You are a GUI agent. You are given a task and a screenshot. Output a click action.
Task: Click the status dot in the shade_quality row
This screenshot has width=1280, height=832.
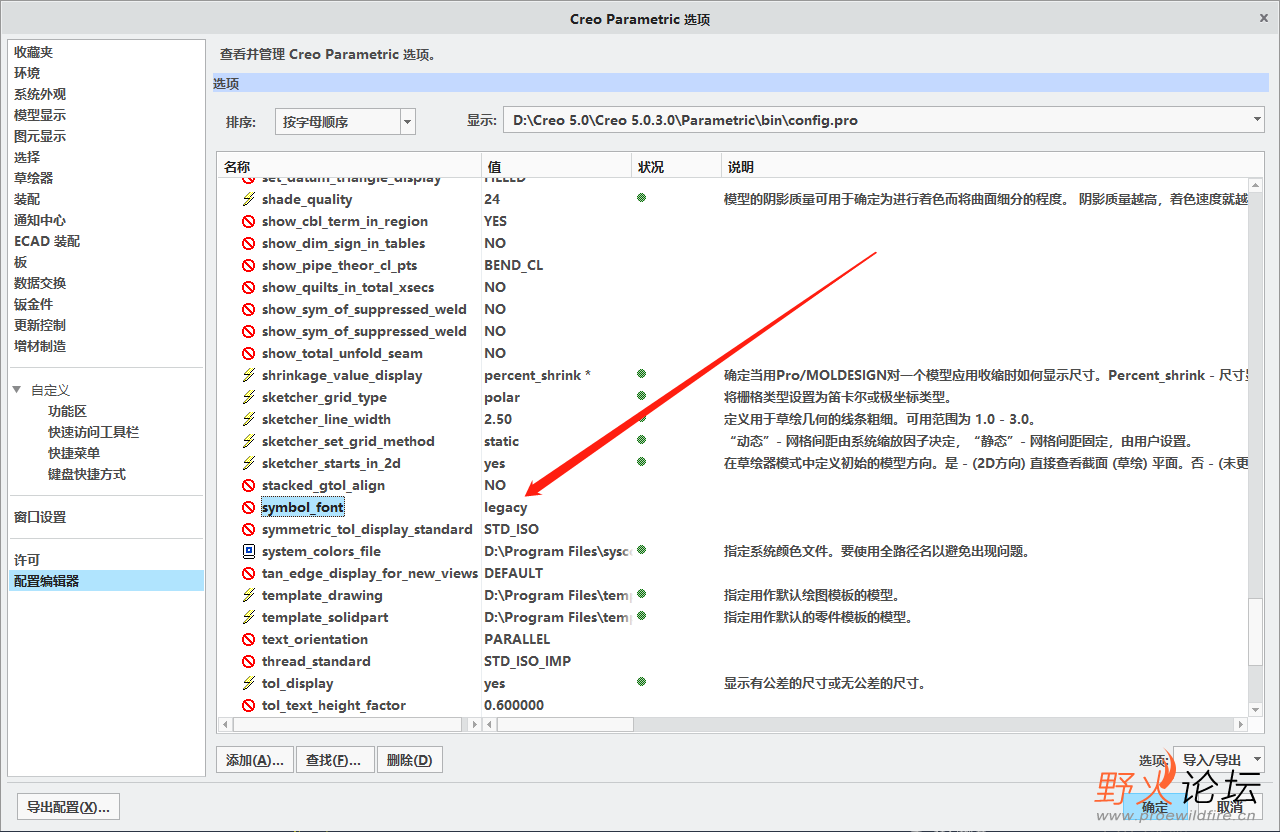641,198
